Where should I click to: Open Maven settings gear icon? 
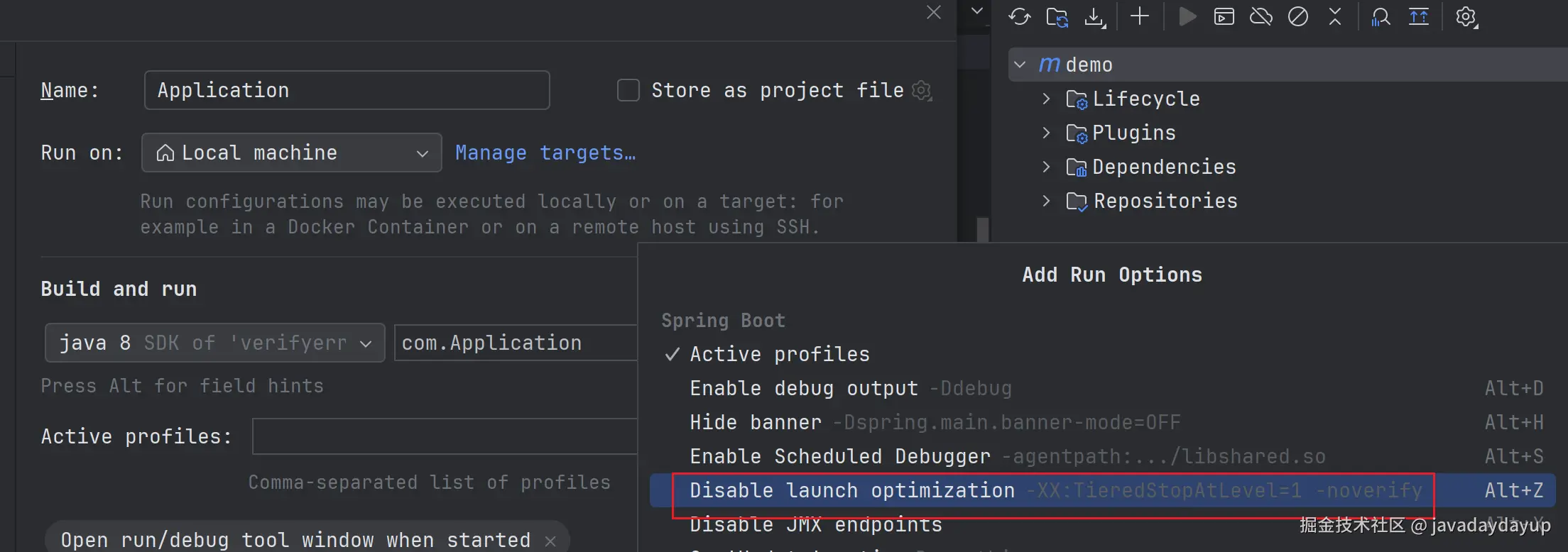pos(1466,16)
